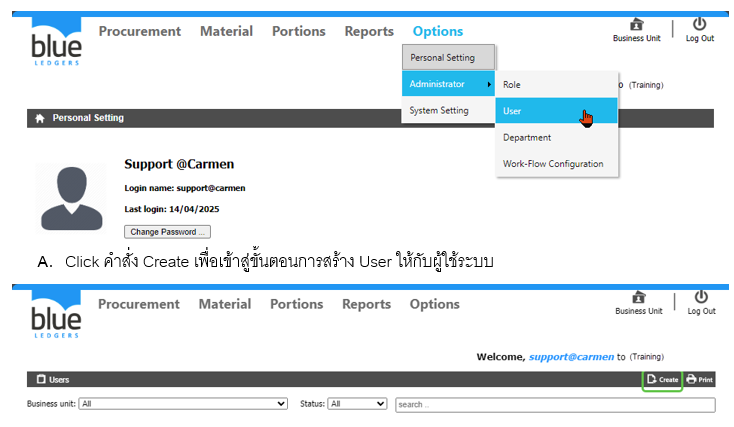Image resolution: width=734 pixels, height=427 pixels.
Task: Click the support@carmen welcome link
Action: click(x=571, y=357)
